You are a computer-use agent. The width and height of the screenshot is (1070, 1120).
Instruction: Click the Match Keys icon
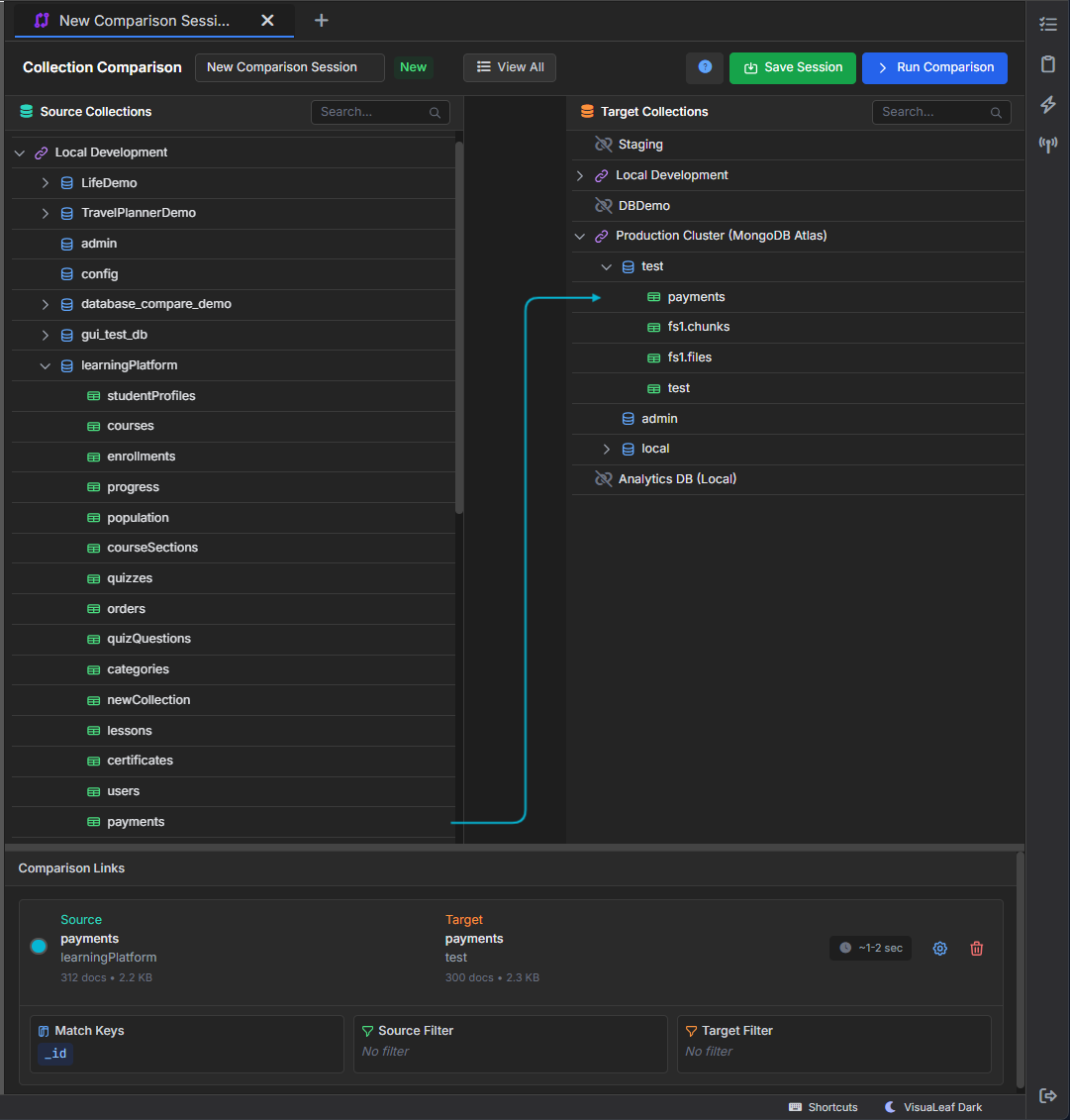(44, 1031)
